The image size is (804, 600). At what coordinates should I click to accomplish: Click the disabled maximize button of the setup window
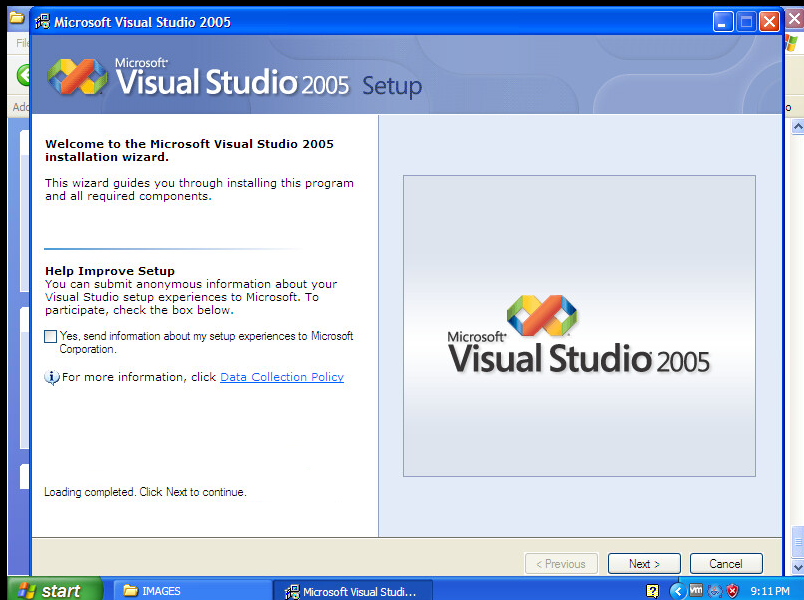click(x=746, y=22)
